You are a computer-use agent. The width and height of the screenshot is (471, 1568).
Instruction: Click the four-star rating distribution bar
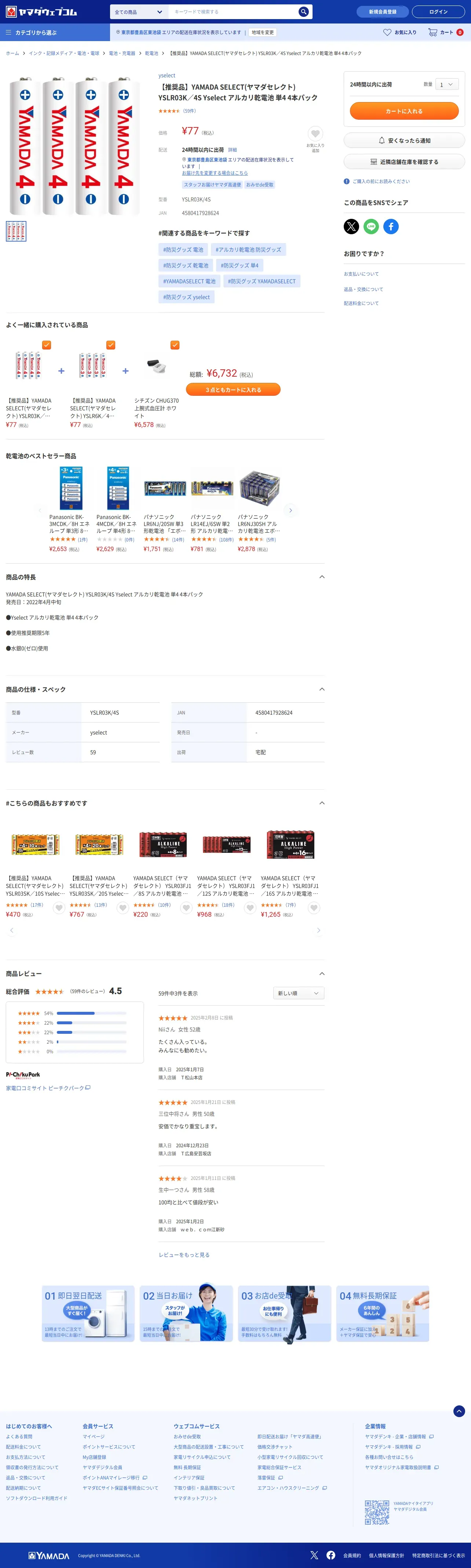click(91, 1022)
